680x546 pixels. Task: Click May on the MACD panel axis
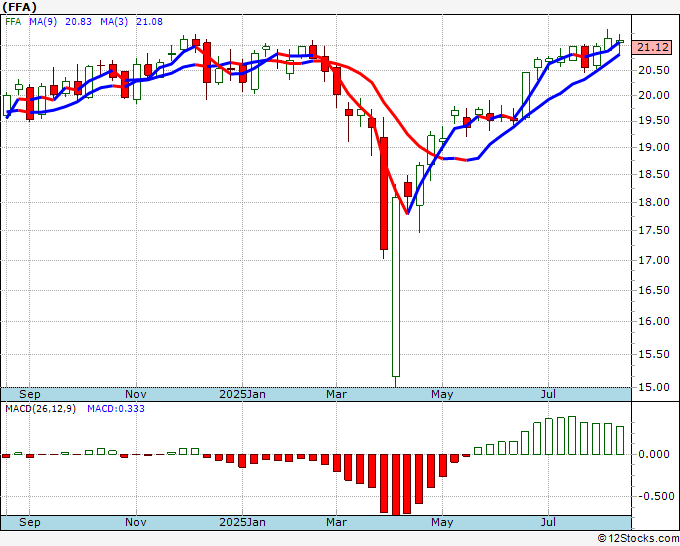[x=442, y=522]
